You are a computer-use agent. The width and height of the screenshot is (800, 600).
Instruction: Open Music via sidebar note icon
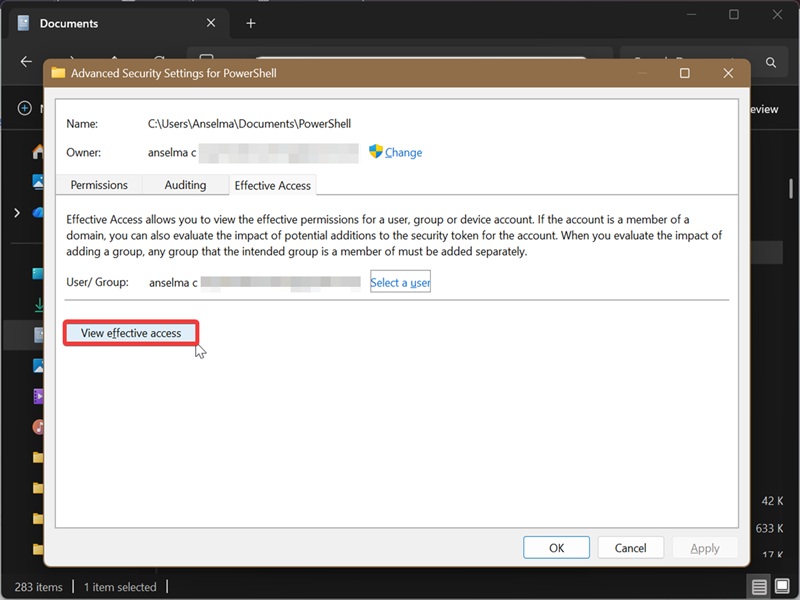[x=38, y=427]
